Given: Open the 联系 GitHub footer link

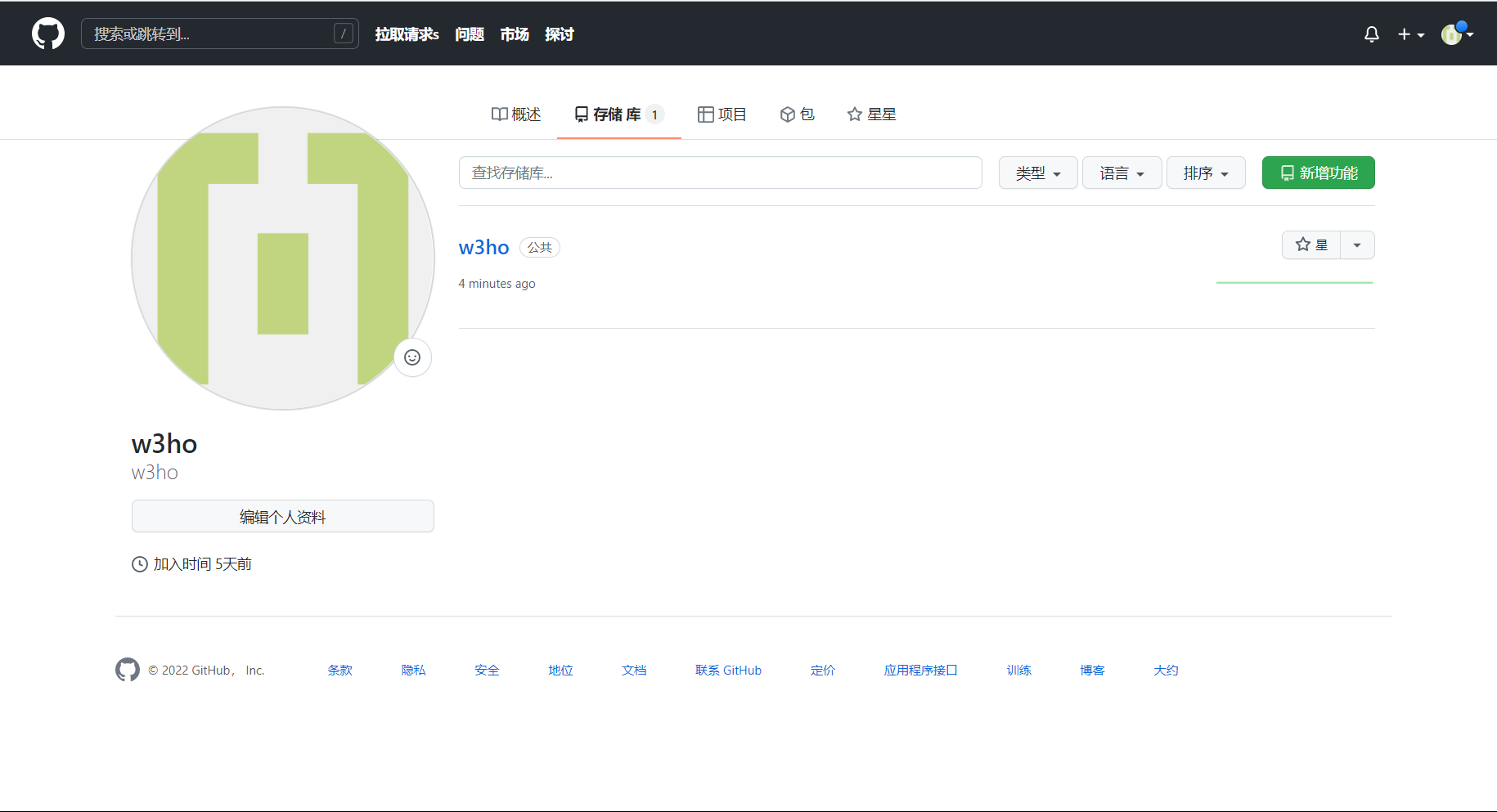Looking at the screenshot, I should point(729,671).
